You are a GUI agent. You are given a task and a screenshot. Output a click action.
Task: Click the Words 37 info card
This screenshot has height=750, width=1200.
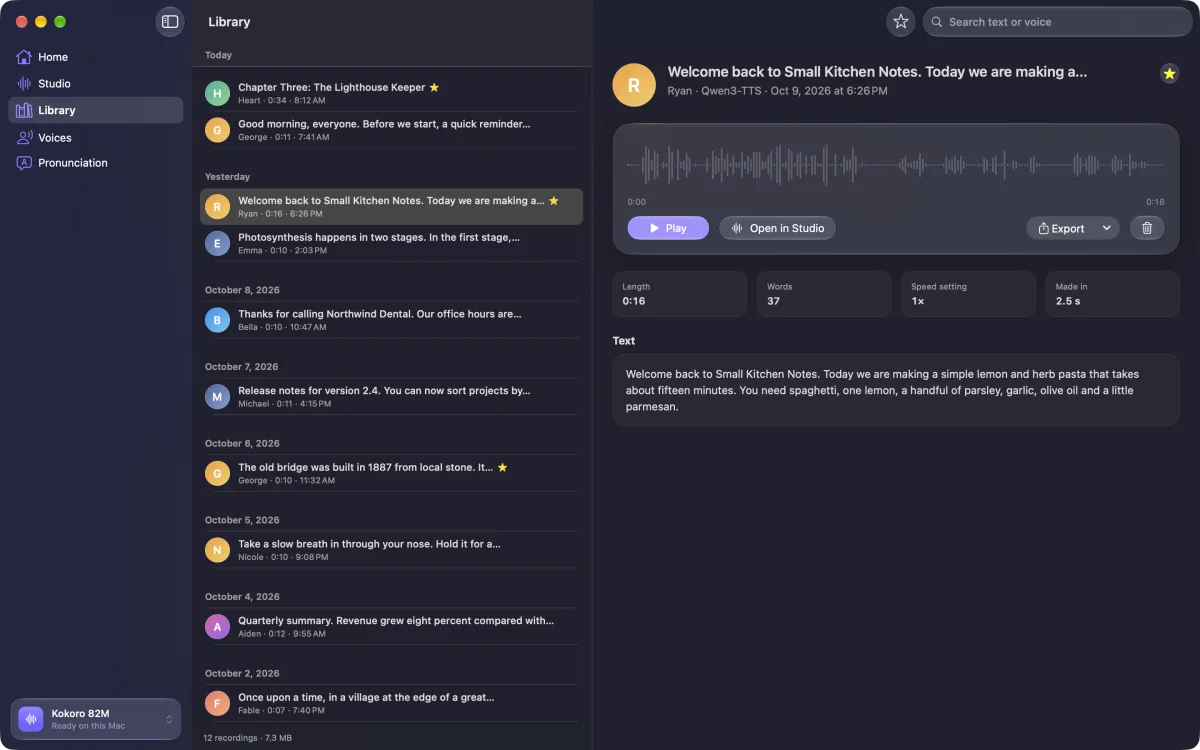[x=824, y=294]
